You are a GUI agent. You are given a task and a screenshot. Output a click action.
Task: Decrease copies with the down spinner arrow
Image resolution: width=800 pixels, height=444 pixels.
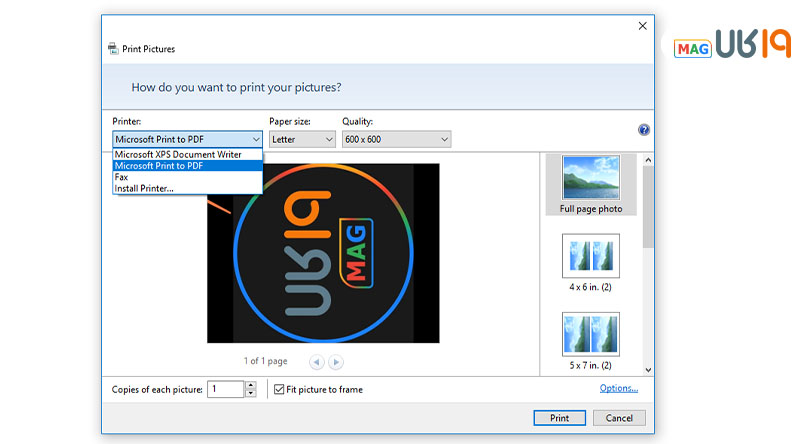point(250,394)
